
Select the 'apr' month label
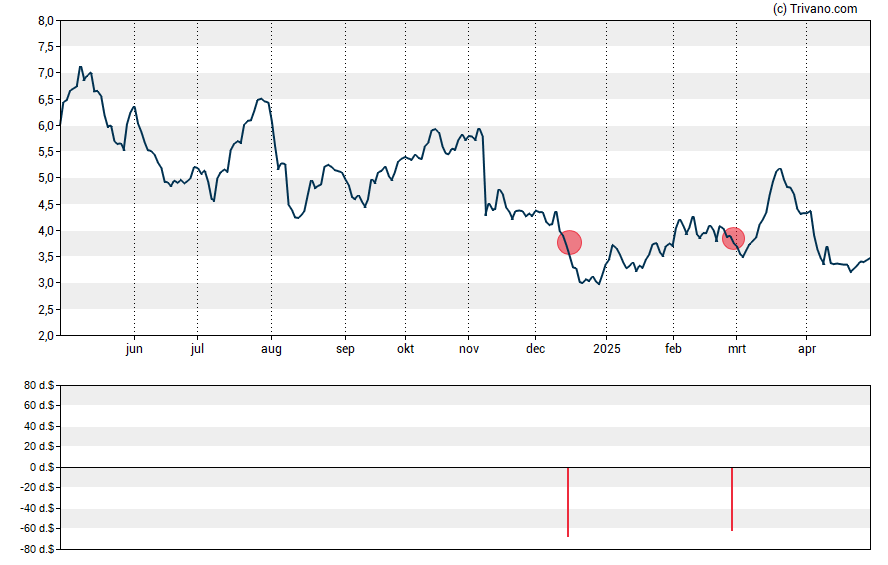(807, 349)
